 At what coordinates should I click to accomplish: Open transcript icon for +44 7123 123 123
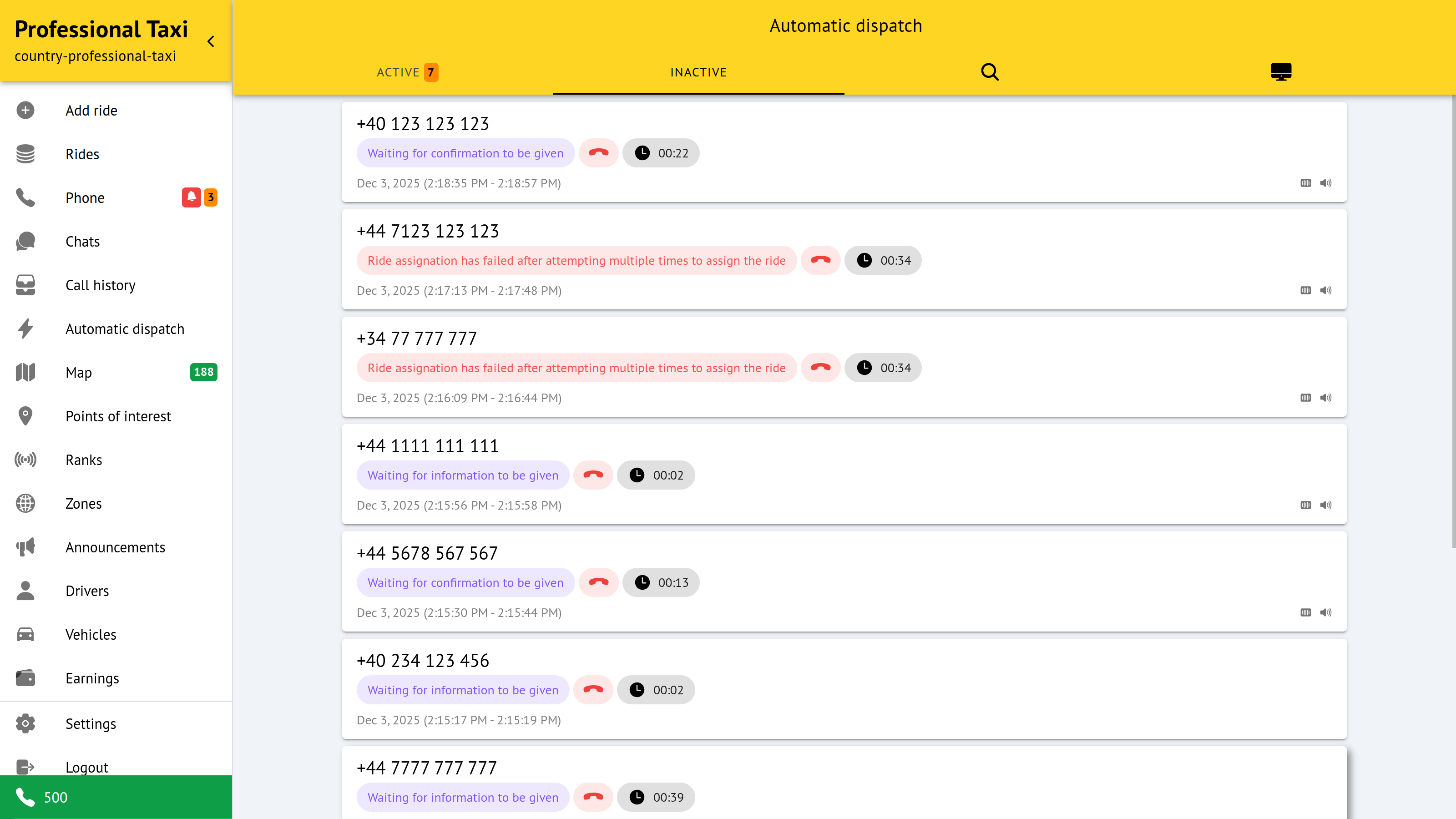click(1305, 291)
